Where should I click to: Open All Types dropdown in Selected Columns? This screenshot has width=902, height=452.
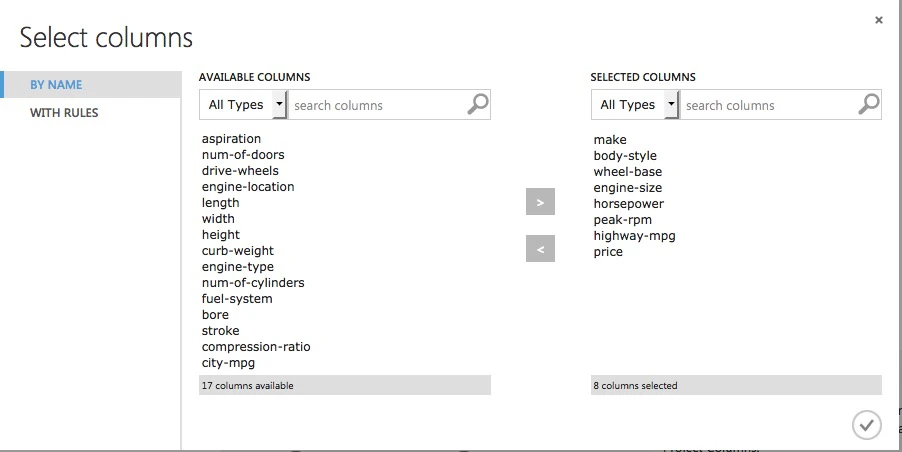click(635, 105)
